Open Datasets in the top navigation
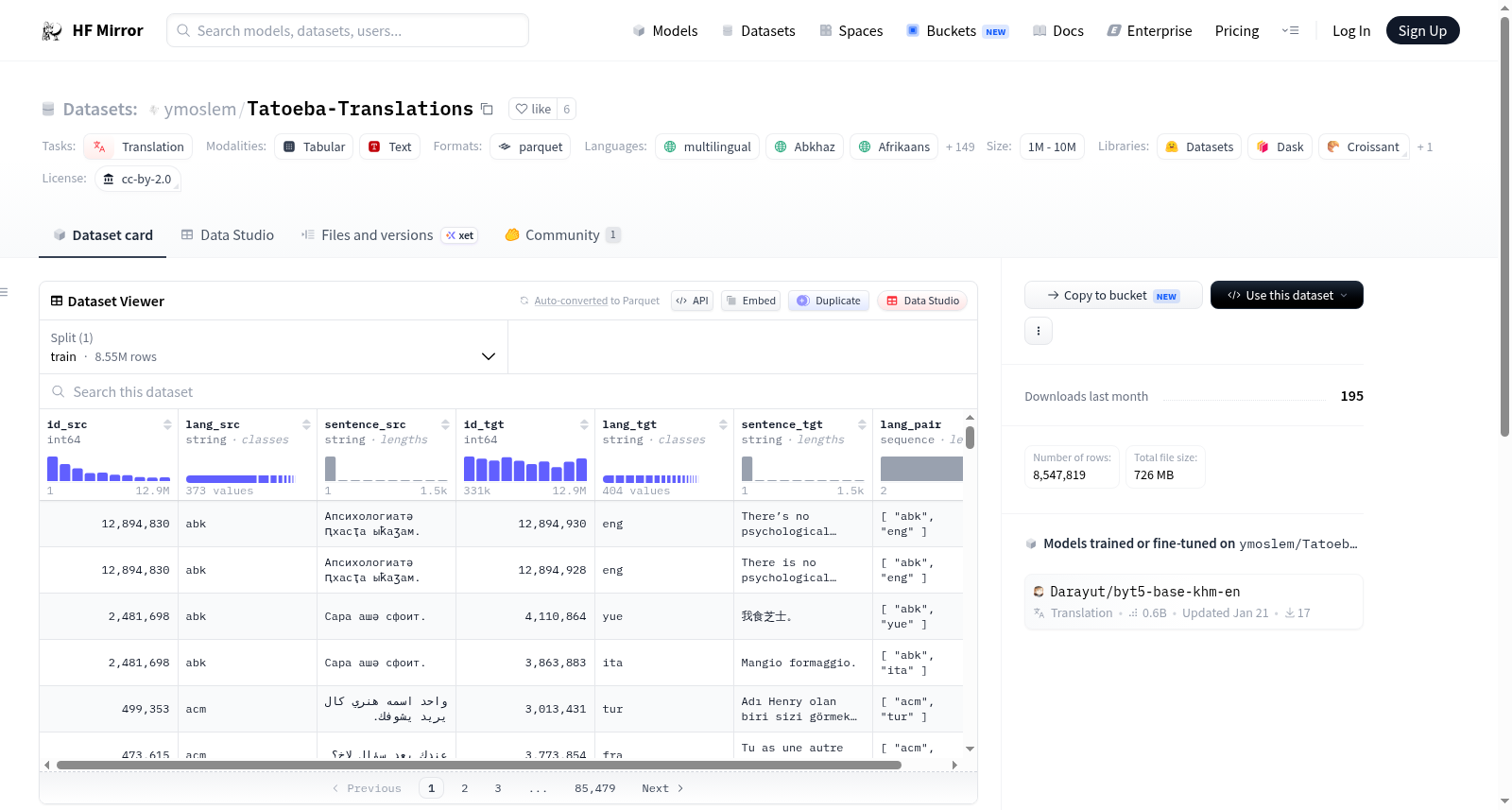The width and height of the screenshot is (1512, 810). [x=758, y=31]
